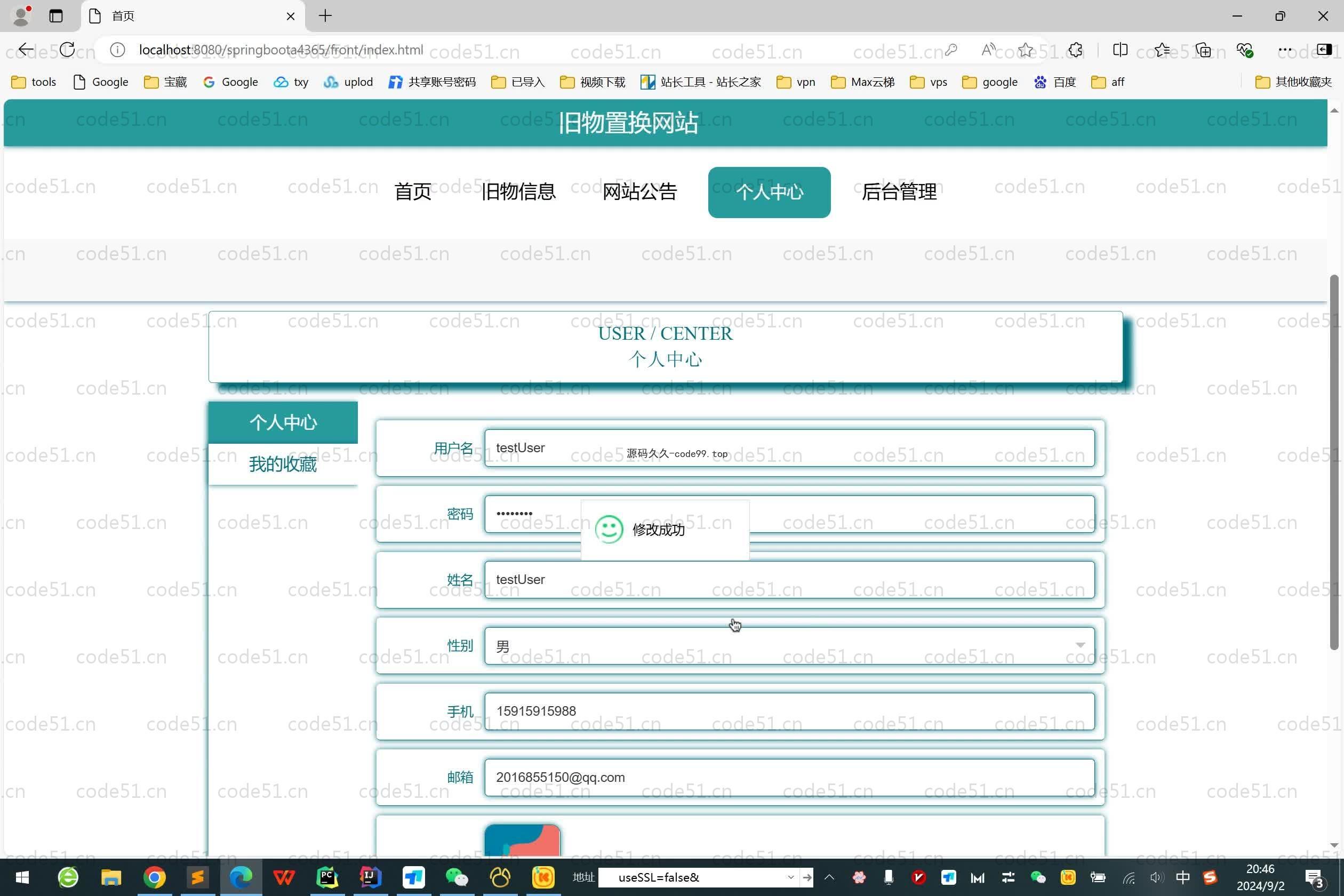1344x896 pixels.
Task: Add this page to favorites star
Action: click(1026, 50)
